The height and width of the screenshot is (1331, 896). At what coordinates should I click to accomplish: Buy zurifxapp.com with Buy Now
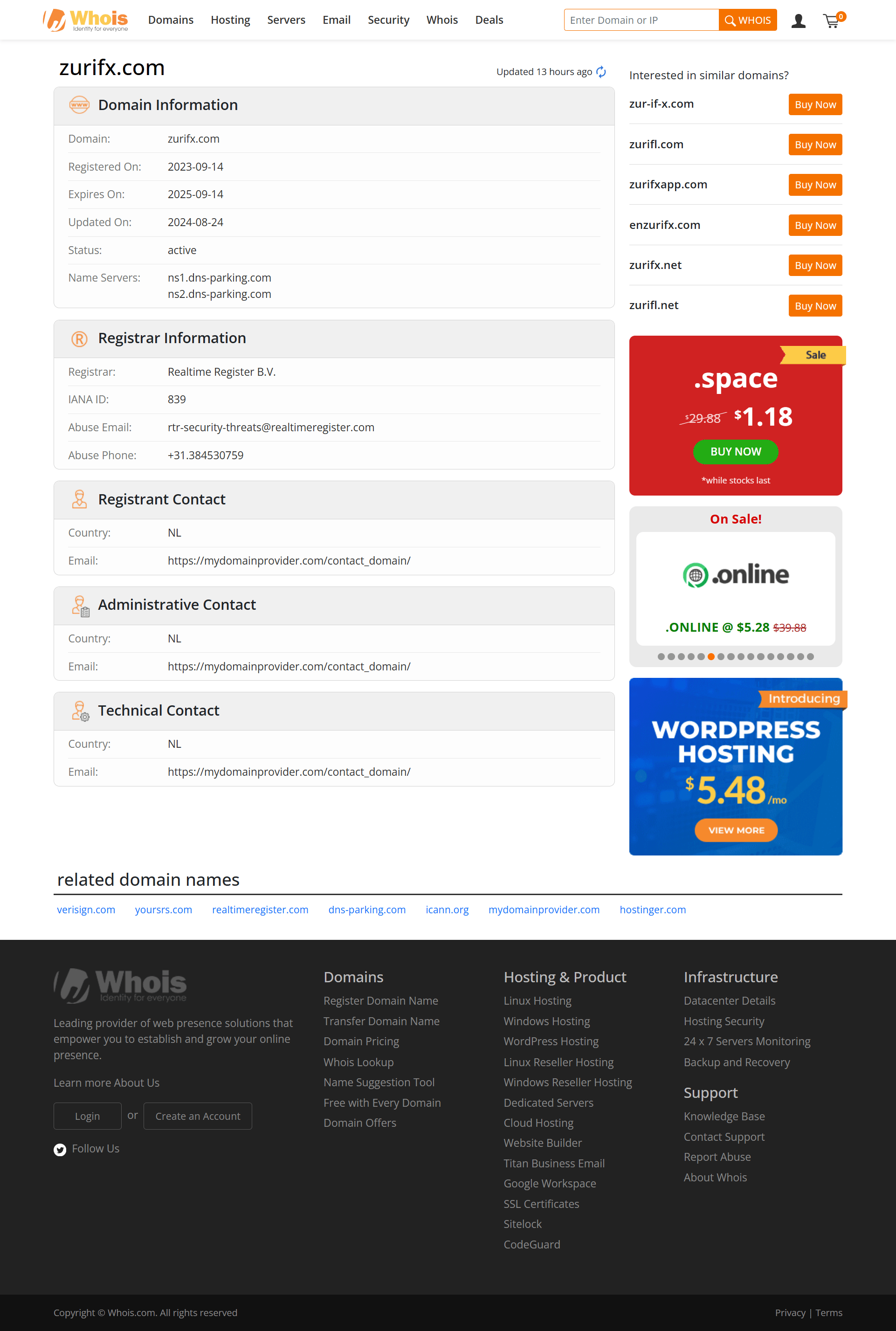815,185
